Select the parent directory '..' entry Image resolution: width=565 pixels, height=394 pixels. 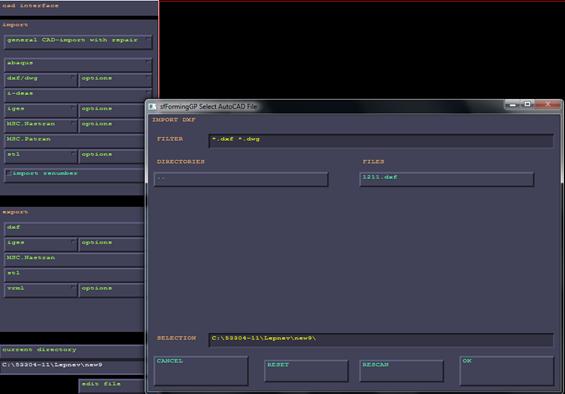241,179
